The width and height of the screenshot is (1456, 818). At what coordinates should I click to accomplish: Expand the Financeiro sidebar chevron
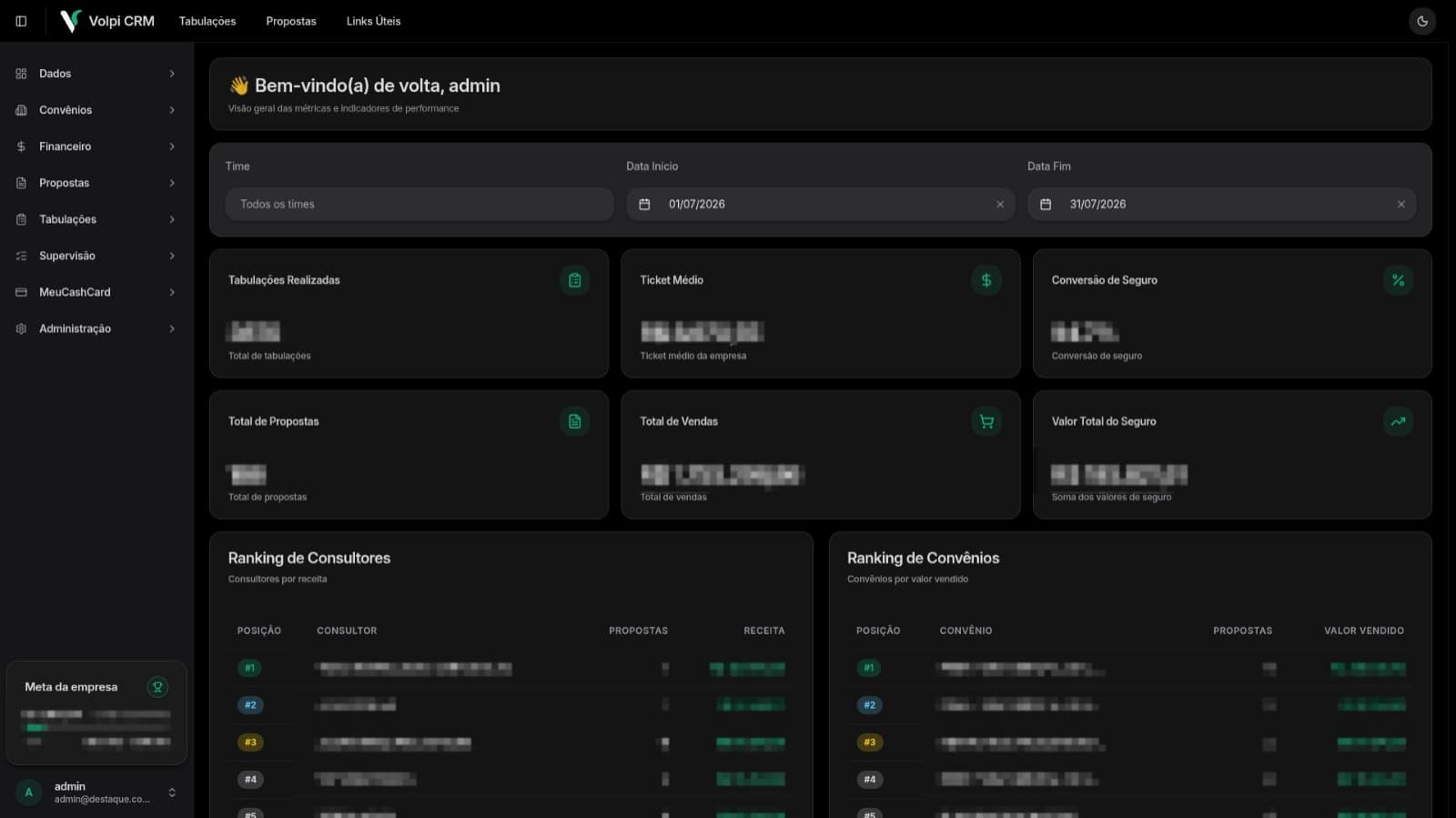click(x=172, y=146)
